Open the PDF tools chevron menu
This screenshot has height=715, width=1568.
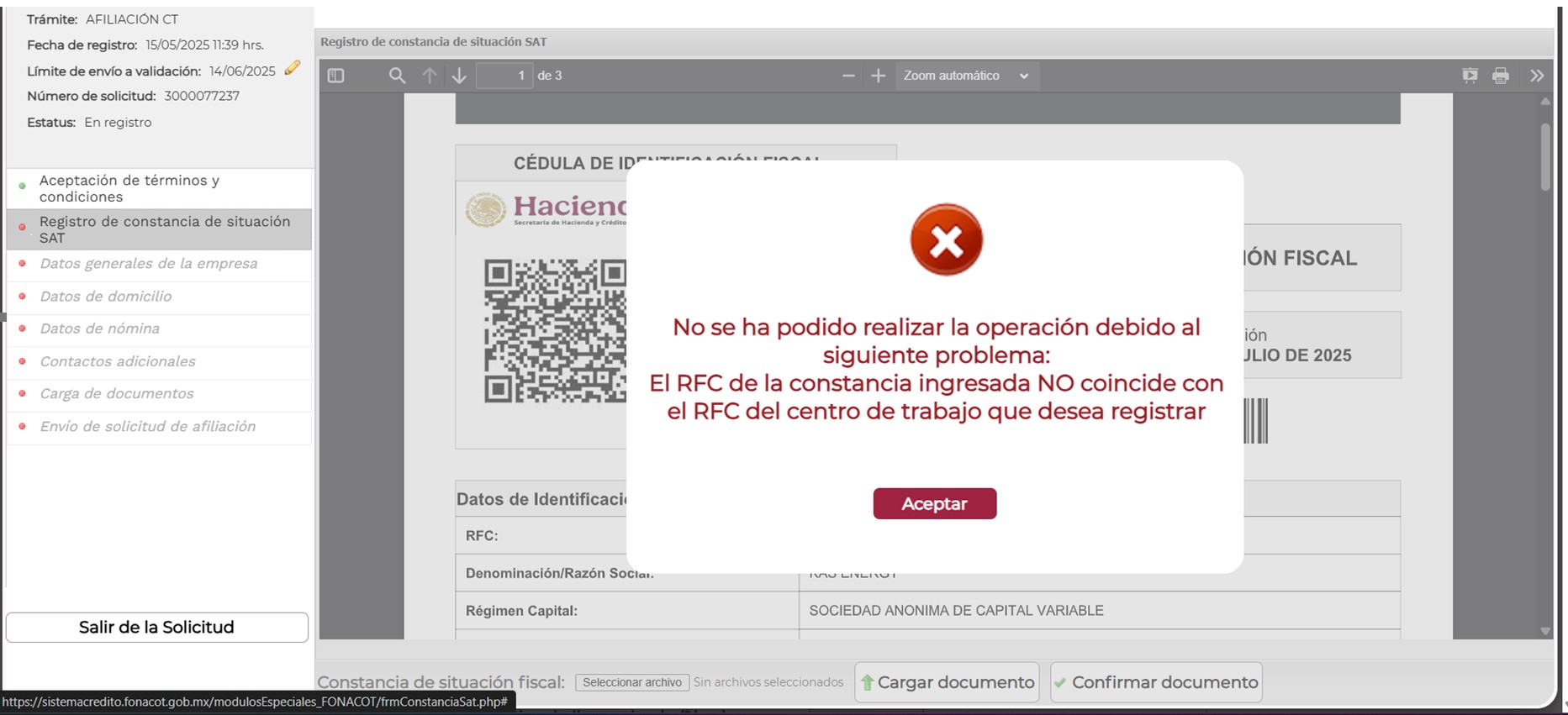1537,76
